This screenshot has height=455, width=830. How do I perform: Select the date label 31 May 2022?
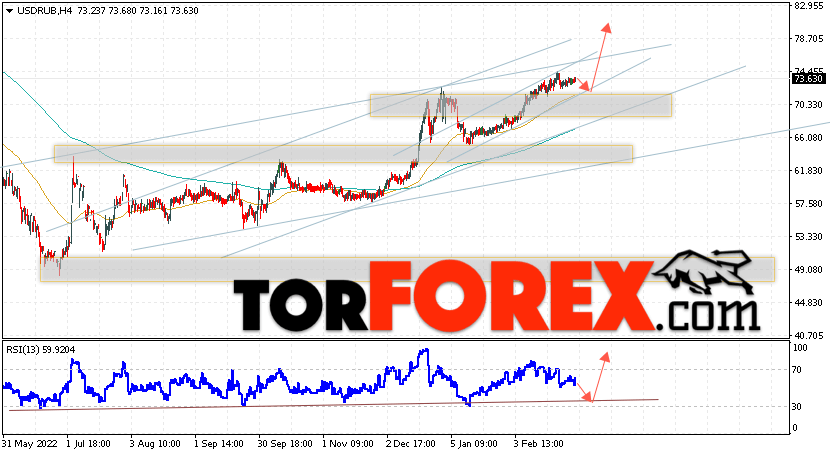[x=30, y=443]
